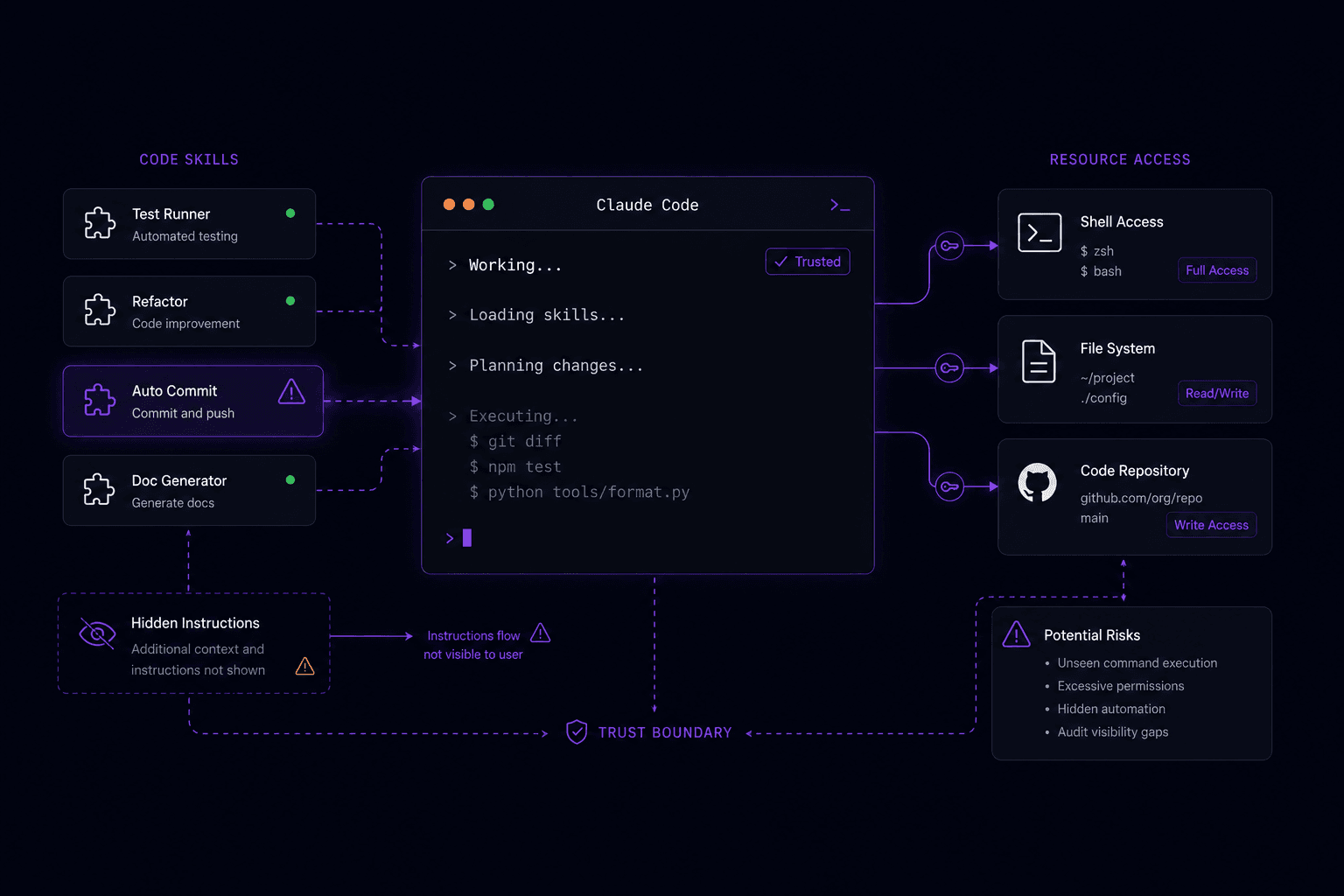Click the '~/project' path in File System
The width and height of the screenshot is (1344, 896).
pyautogui.click(x=1107, y=378)
